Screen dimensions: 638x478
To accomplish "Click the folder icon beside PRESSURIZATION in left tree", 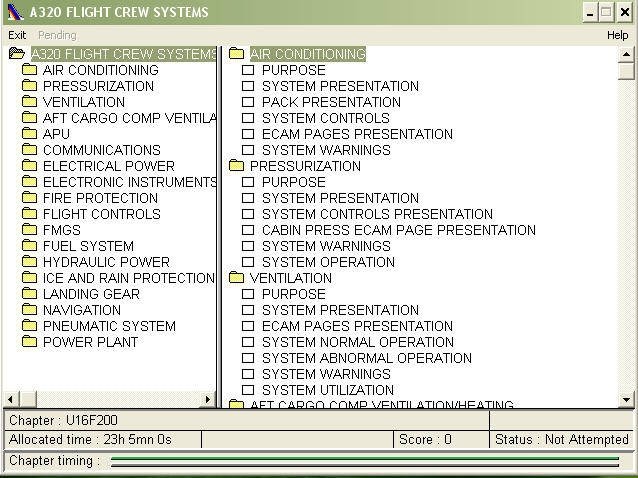I will pyautogui.click(x=29, y=85).
